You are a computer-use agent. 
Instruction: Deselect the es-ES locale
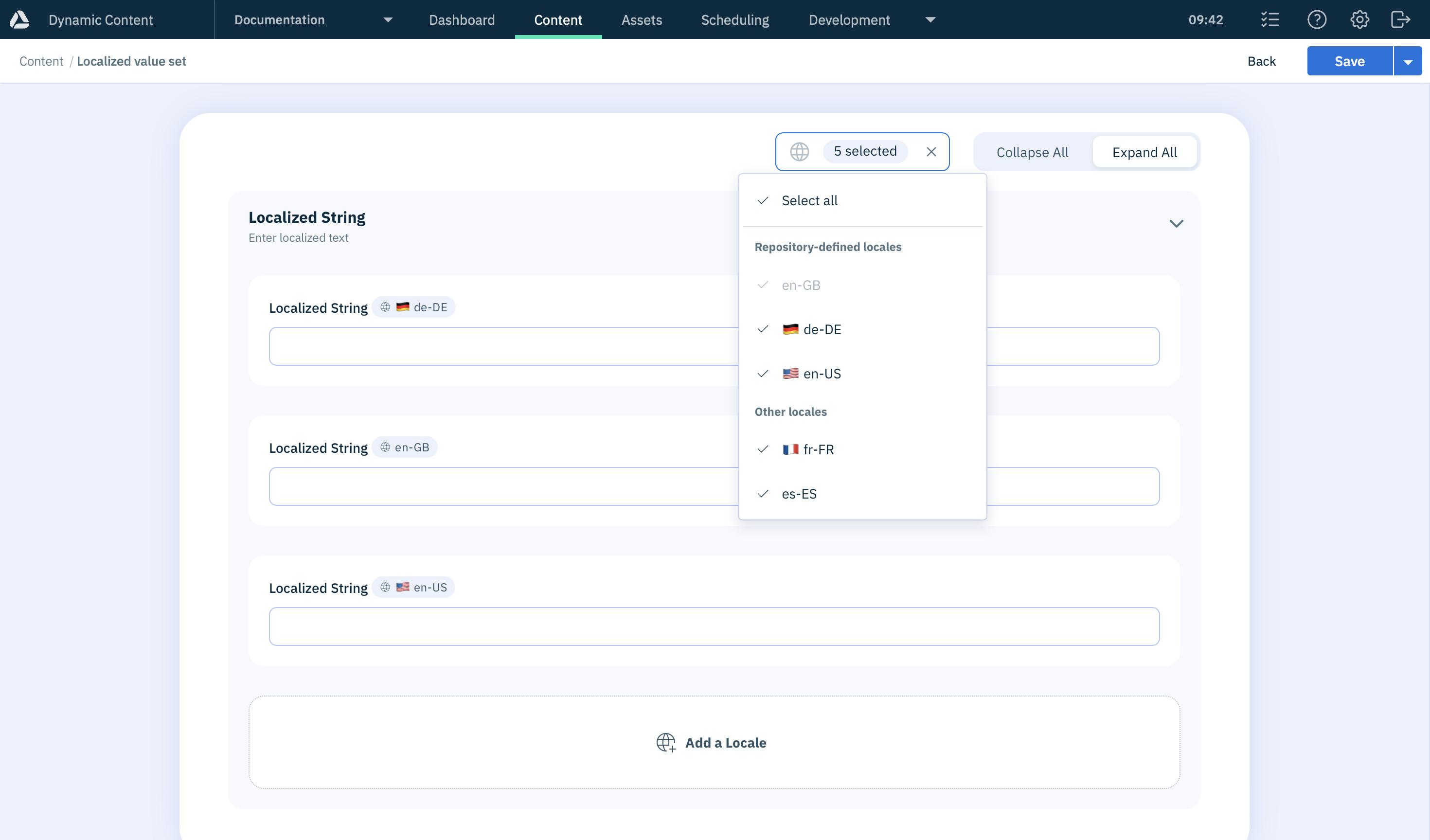[862, 494]
